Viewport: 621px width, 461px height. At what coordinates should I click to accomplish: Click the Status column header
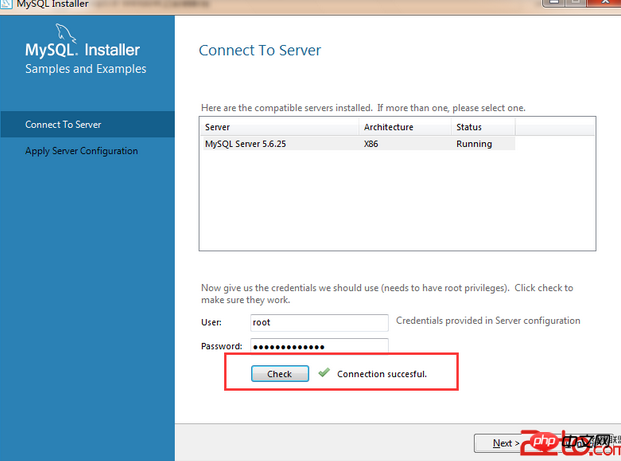click(x=483, y=127)
